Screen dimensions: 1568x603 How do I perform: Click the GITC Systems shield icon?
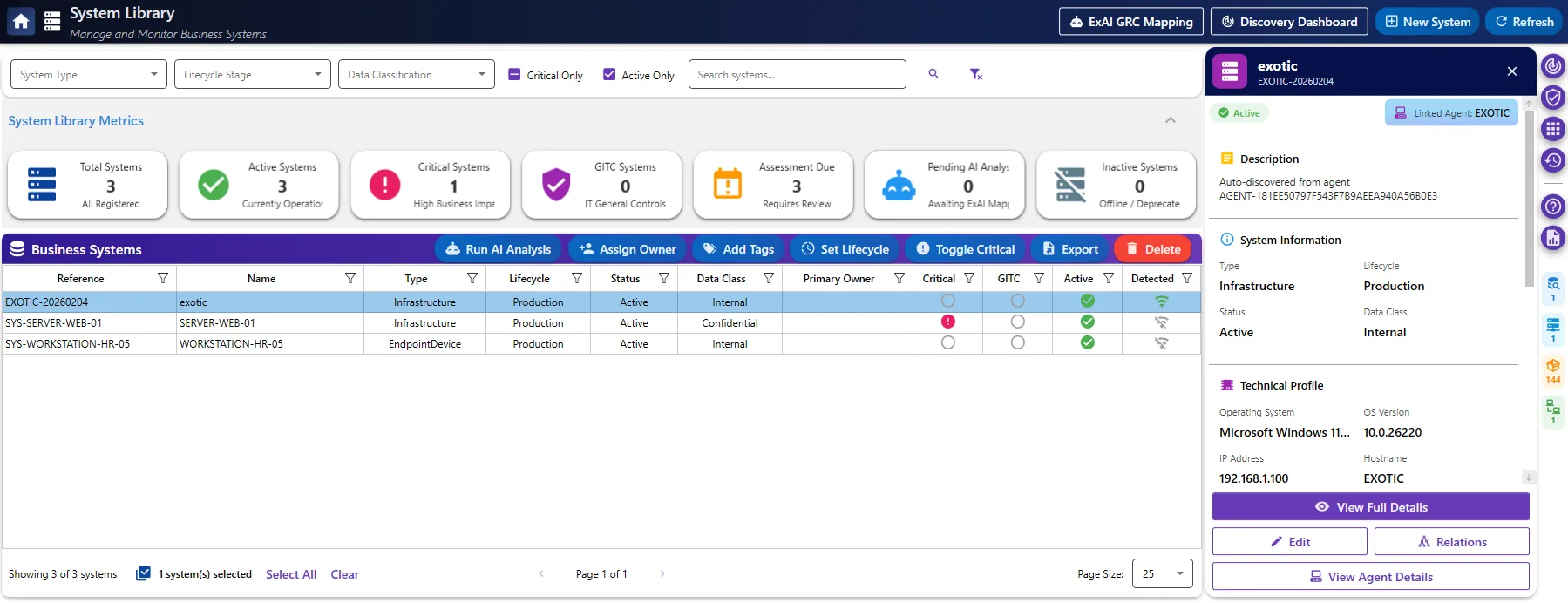(x=556, y=185)
